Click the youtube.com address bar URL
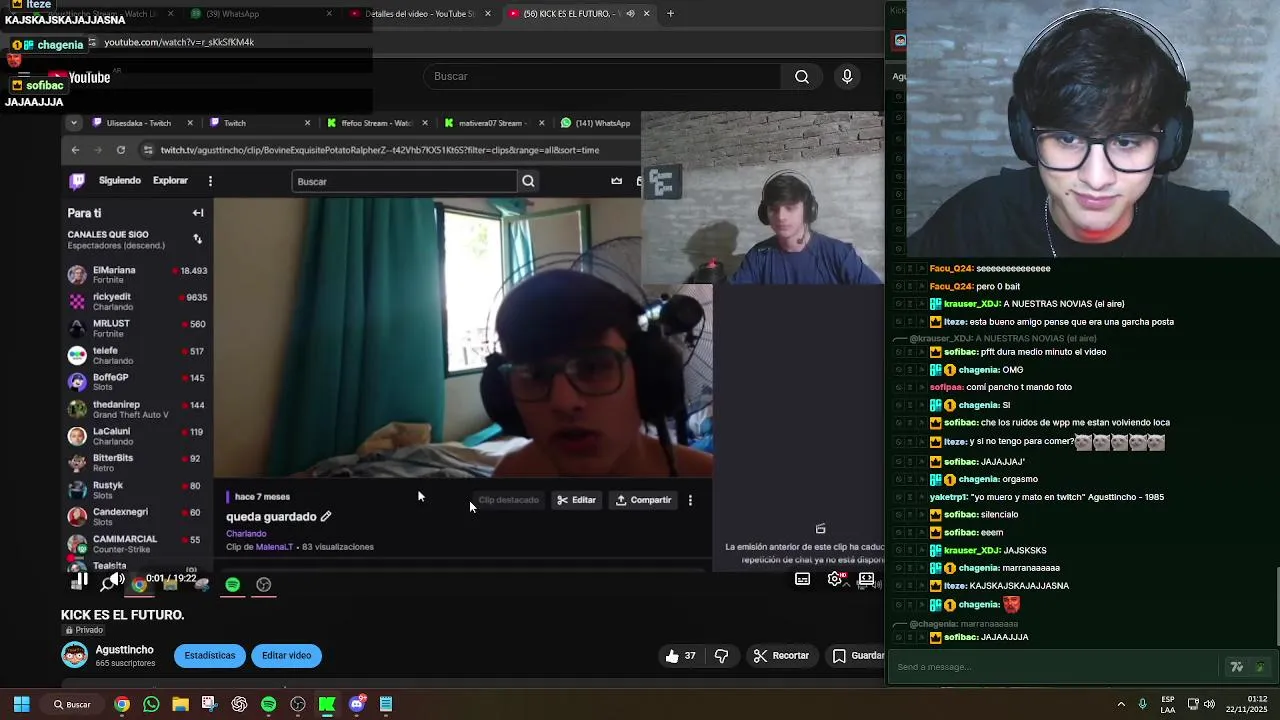The height and width of the screenshot is (720, 1280). pos(179,42)
